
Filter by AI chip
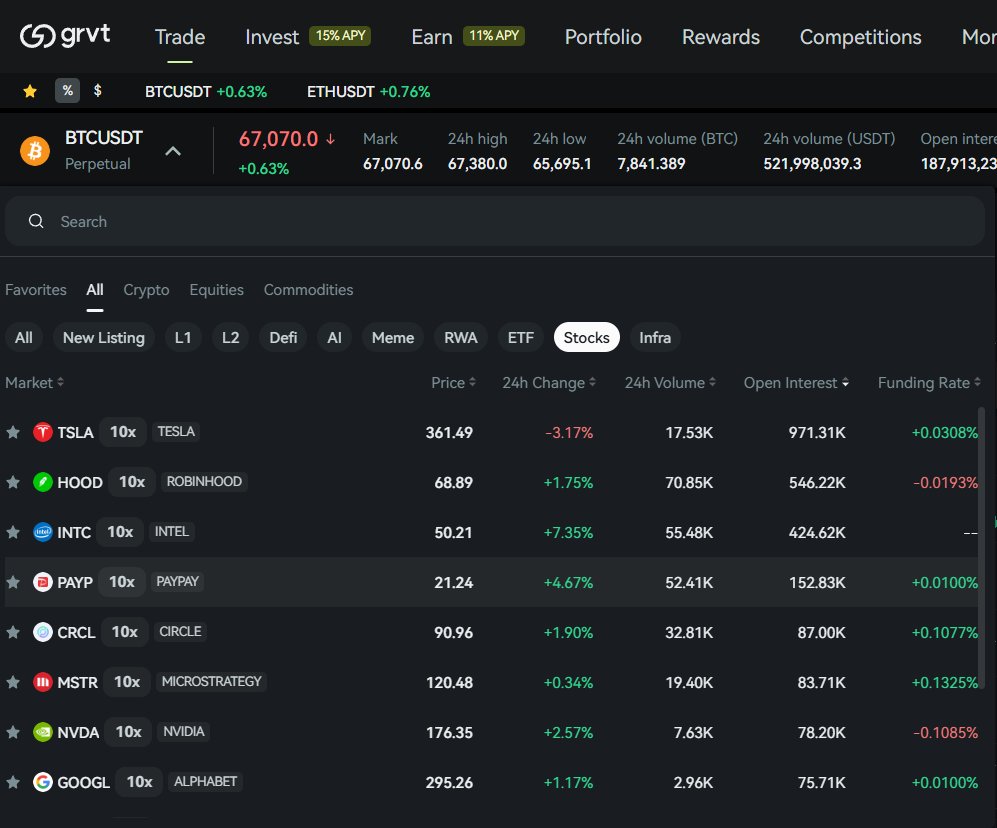tap(334, 338)
